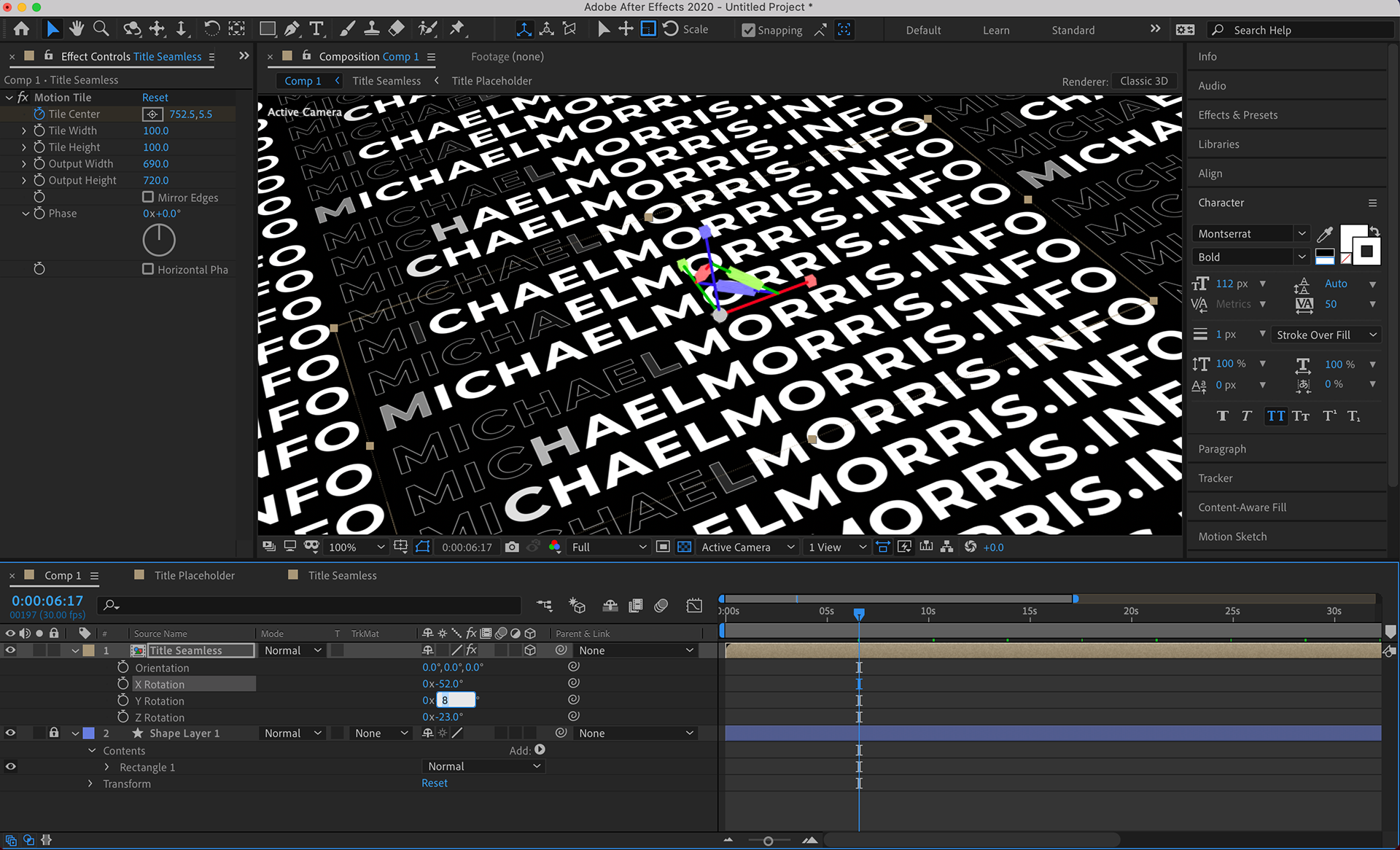Click the Classic 3D renderer button
This screenshot has height=850, width=1400.
1143,81
